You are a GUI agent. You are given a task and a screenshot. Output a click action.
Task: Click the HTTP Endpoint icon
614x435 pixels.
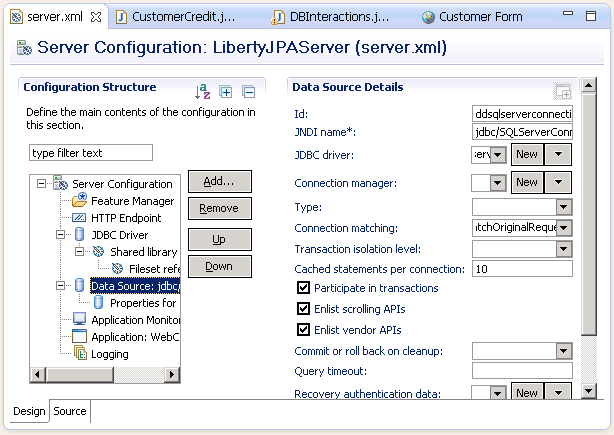coord(80,218)
